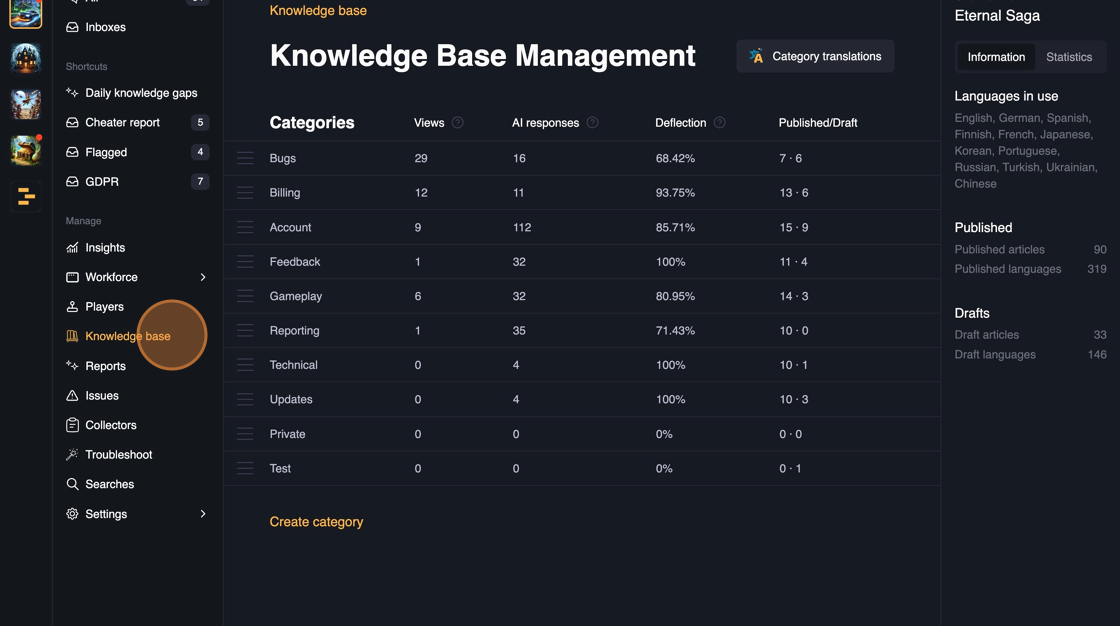The image size is (1120, 626).
Task: Select the Information tab
Action: click(x=995, y=57)
